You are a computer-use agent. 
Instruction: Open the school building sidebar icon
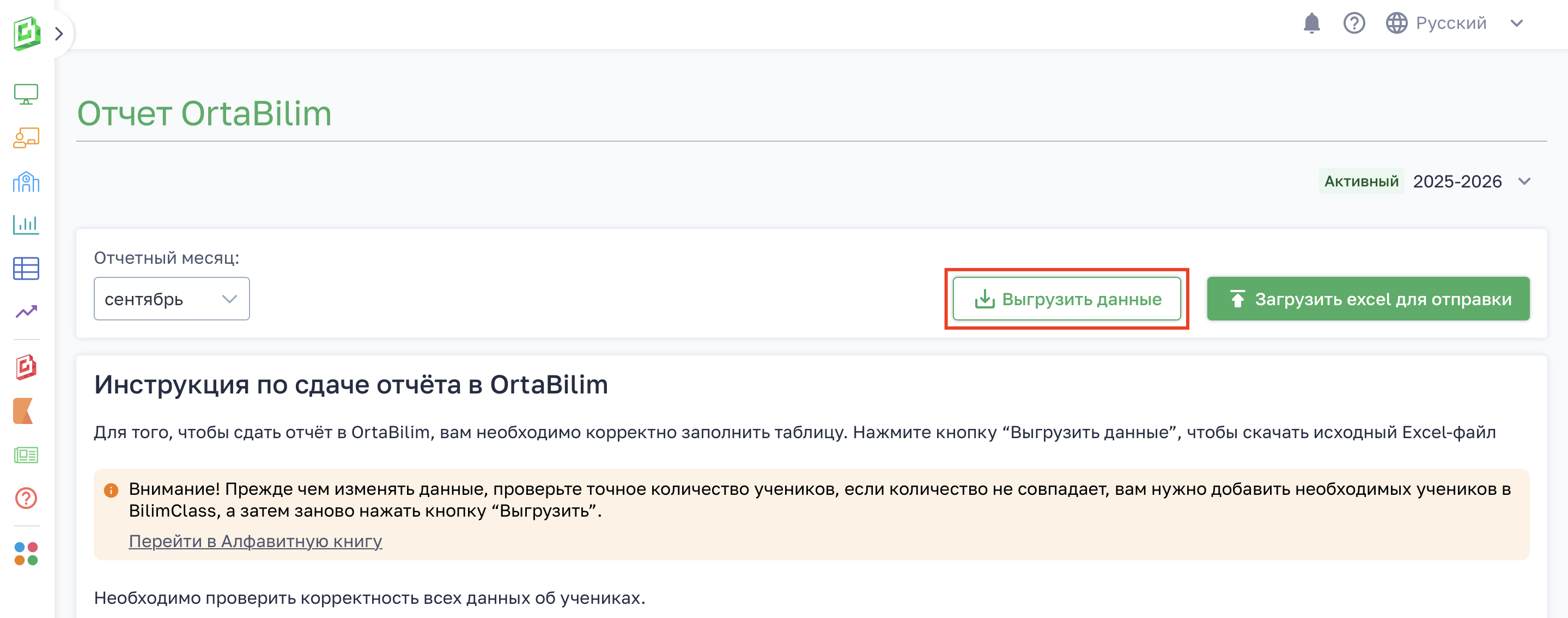tap(26, 181)
